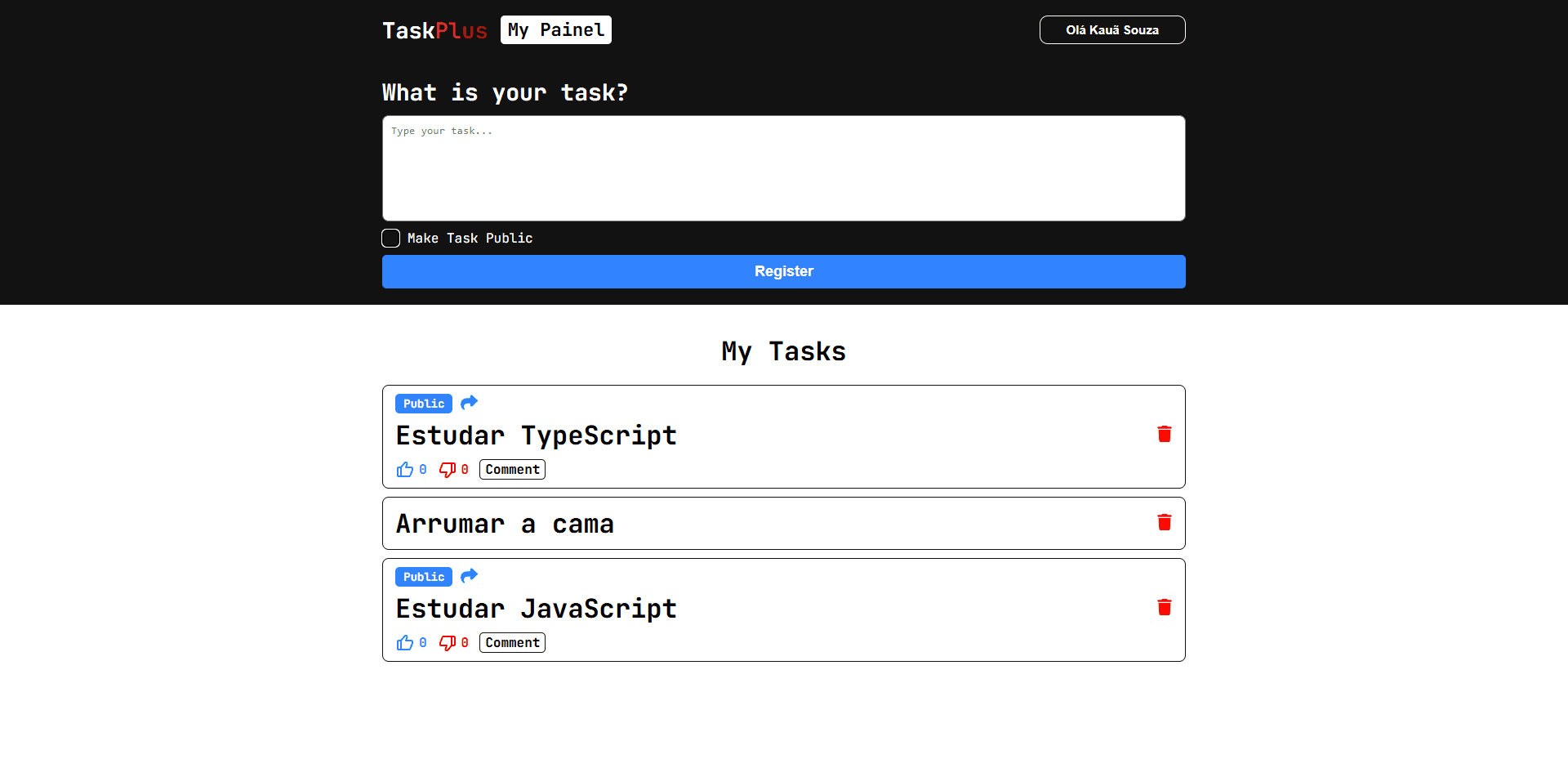Click the Public badge on Estudar JavaScript
The height and width of the screenshot is (777, 1568).
[x=424, y=577]
